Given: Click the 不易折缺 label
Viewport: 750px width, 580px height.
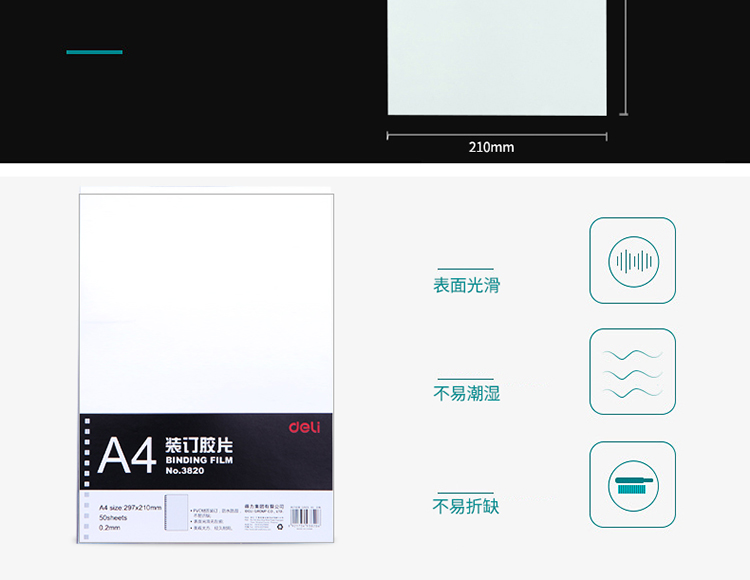Looking at the screenshot, I should click(466, 507).
